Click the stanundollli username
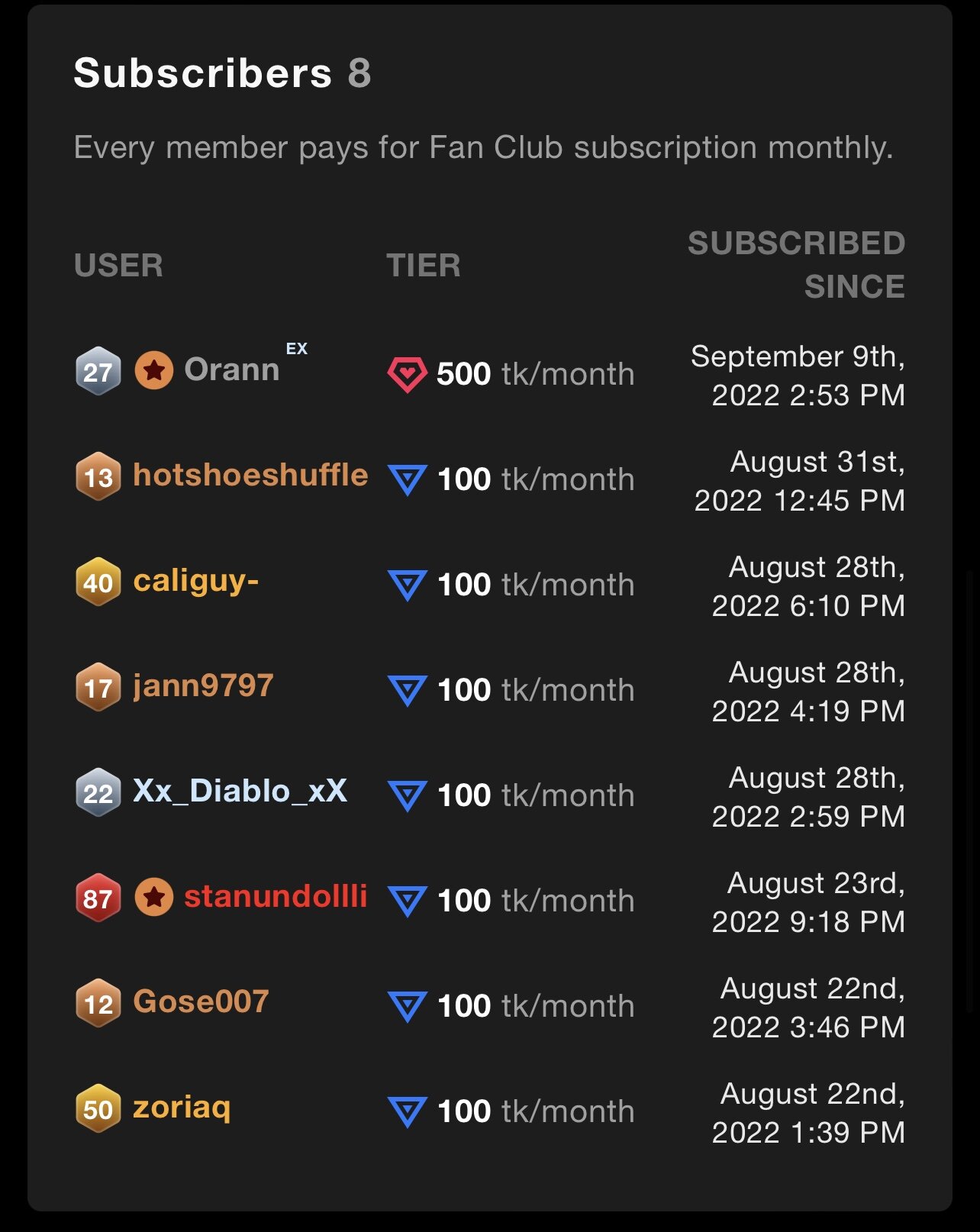Screen dimensions: 980x1232 (x=276, y=897)
